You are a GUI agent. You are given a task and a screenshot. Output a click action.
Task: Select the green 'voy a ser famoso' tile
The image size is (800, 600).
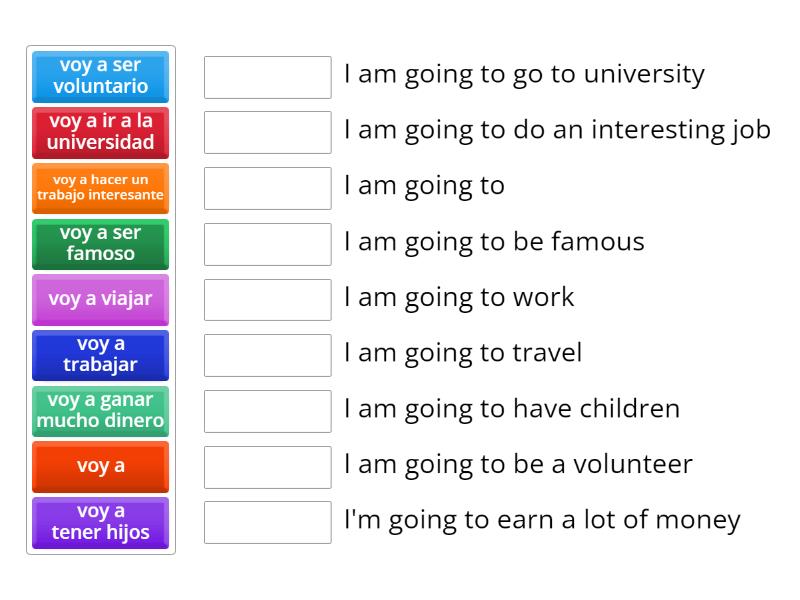pyautogui.click(x=100, y=243)
